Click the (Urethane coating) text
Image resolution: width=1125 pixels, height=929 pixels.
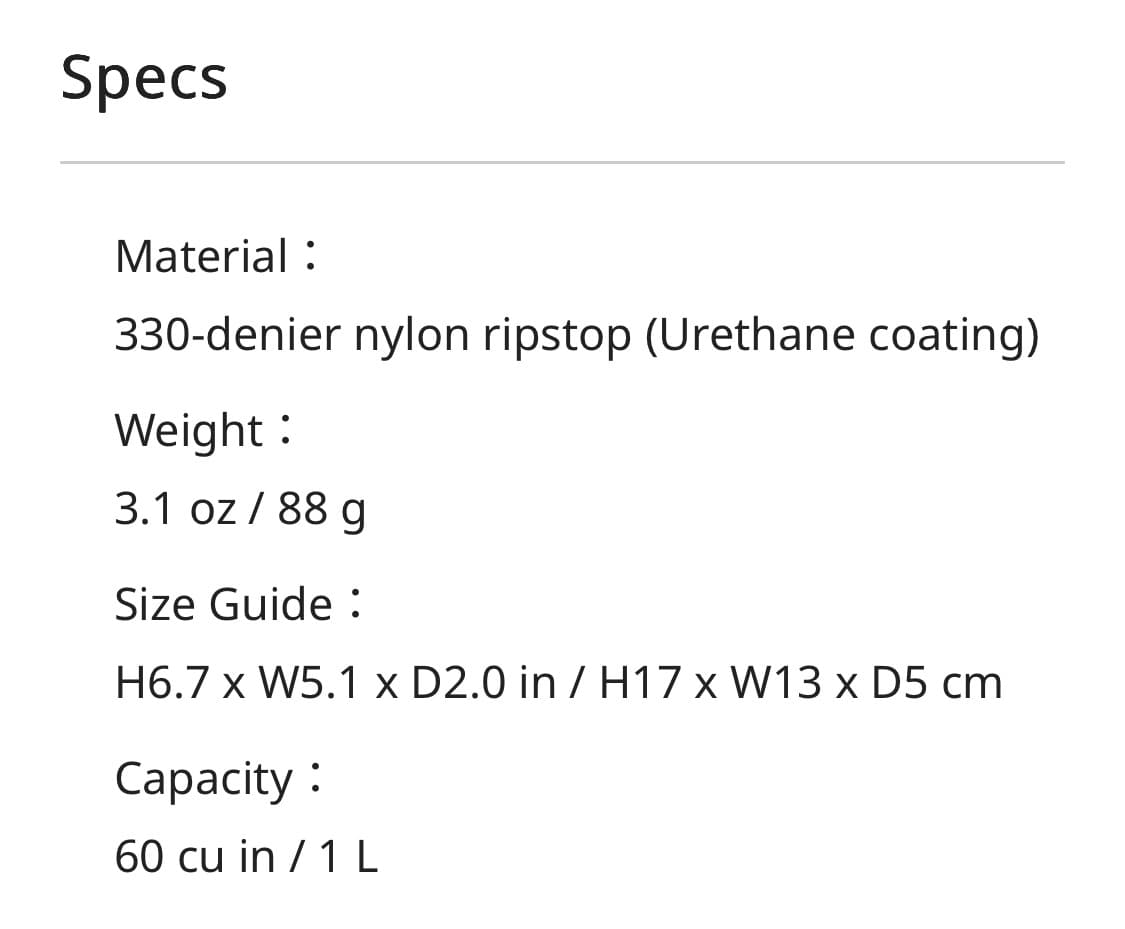tap(842, 336)
